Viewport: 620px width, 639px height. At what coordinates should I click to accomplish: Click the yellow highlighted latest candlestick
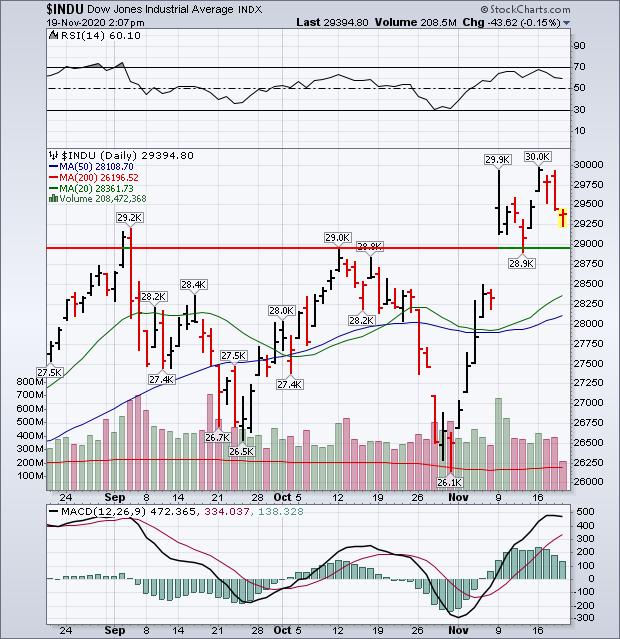(563, 217)
